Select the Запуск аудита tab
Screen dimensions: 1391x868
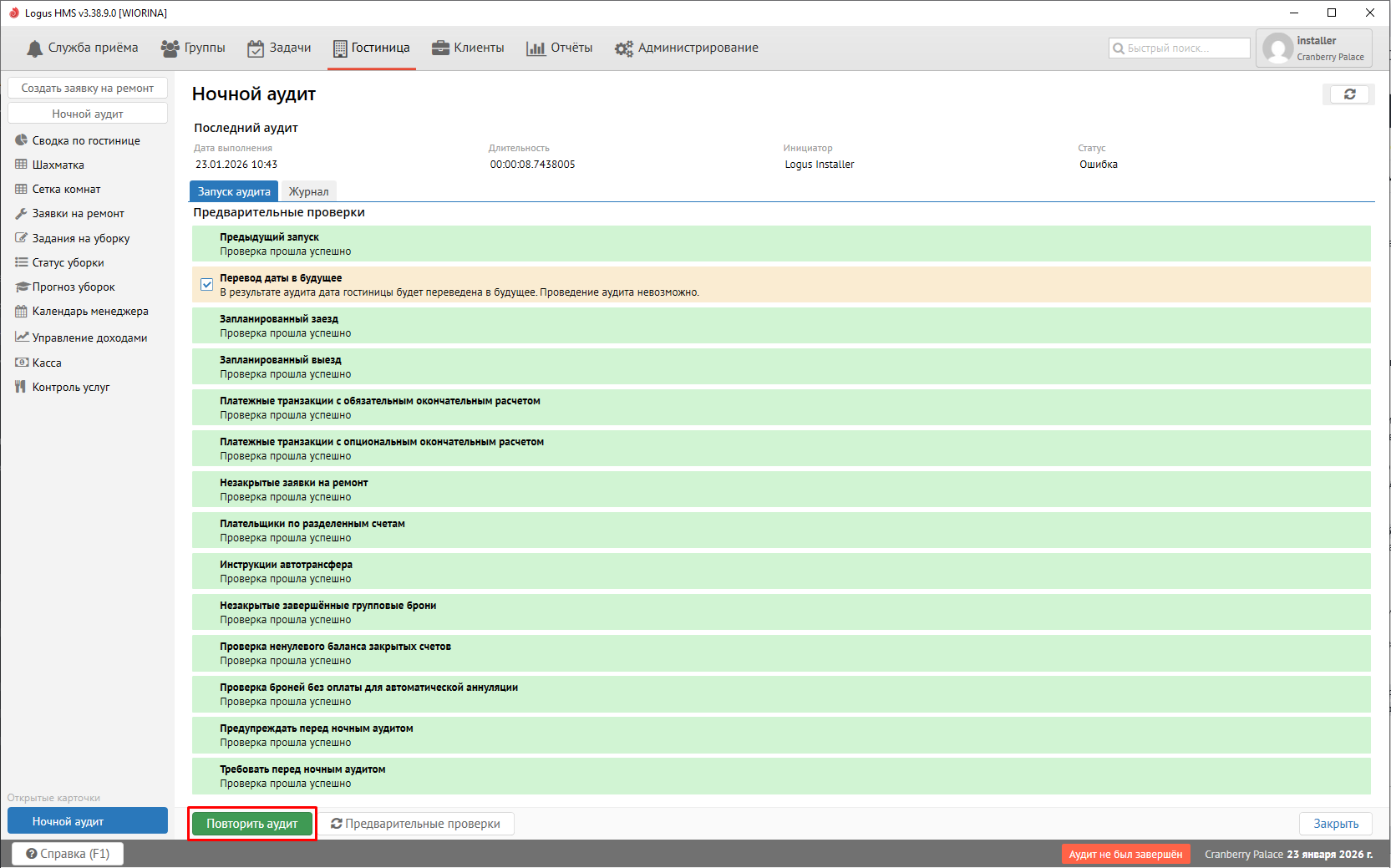point(234,191)
